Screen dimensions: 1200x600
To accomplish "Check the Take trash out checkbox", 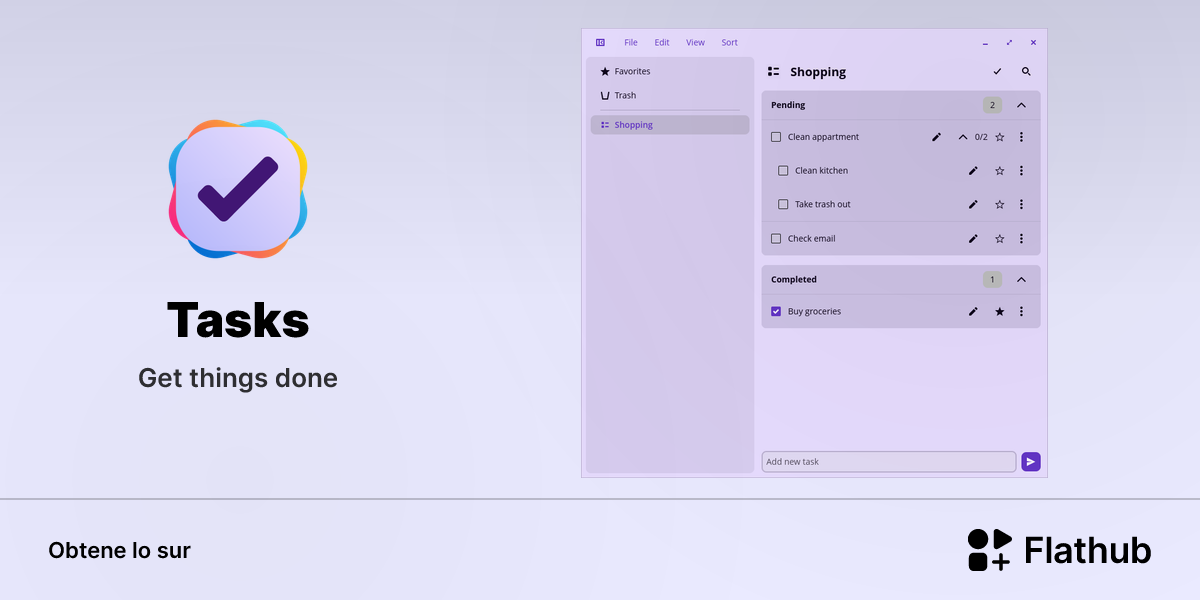I will (x=783, y=204).
